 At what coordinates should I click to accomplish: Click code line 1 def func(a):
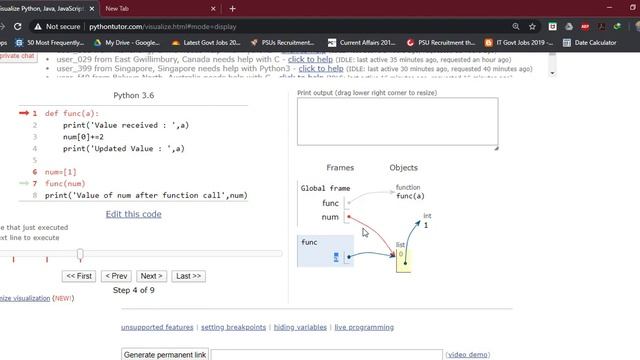72,113
